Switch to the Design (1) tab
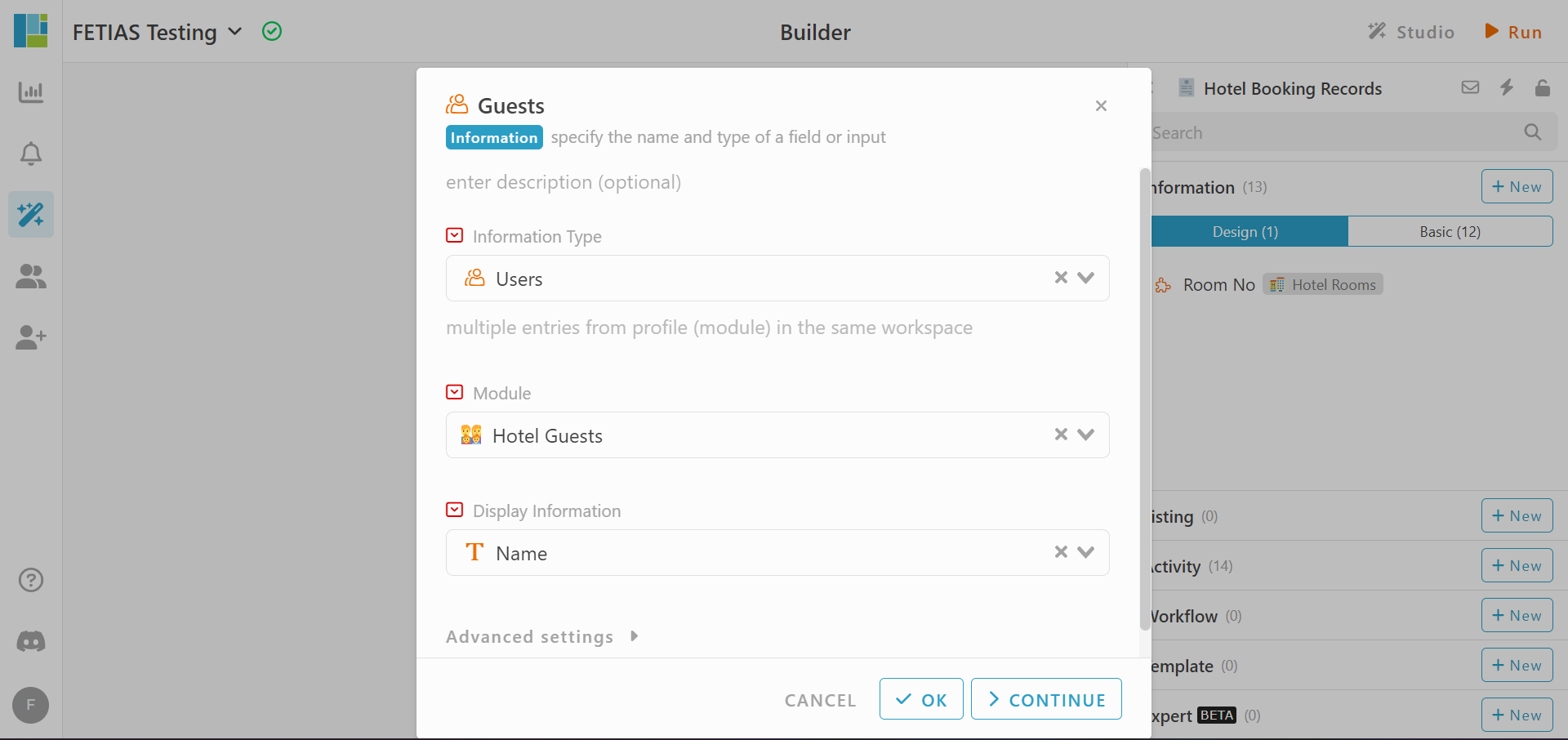The height and width of the screenshot is (740, 1568). click(1246, 231)
